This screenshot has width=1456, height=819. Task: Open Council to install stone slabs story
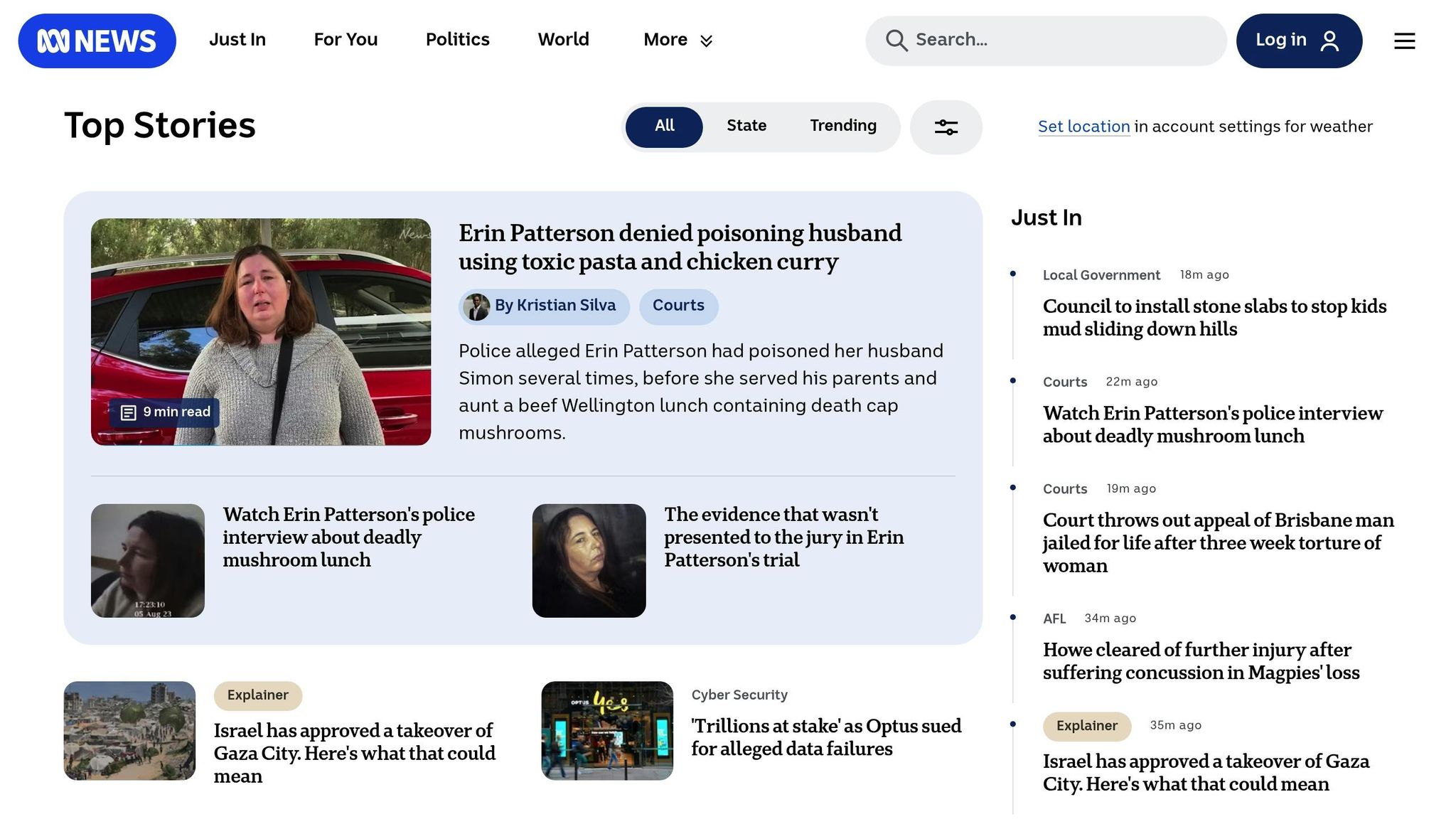(1215, 318)
